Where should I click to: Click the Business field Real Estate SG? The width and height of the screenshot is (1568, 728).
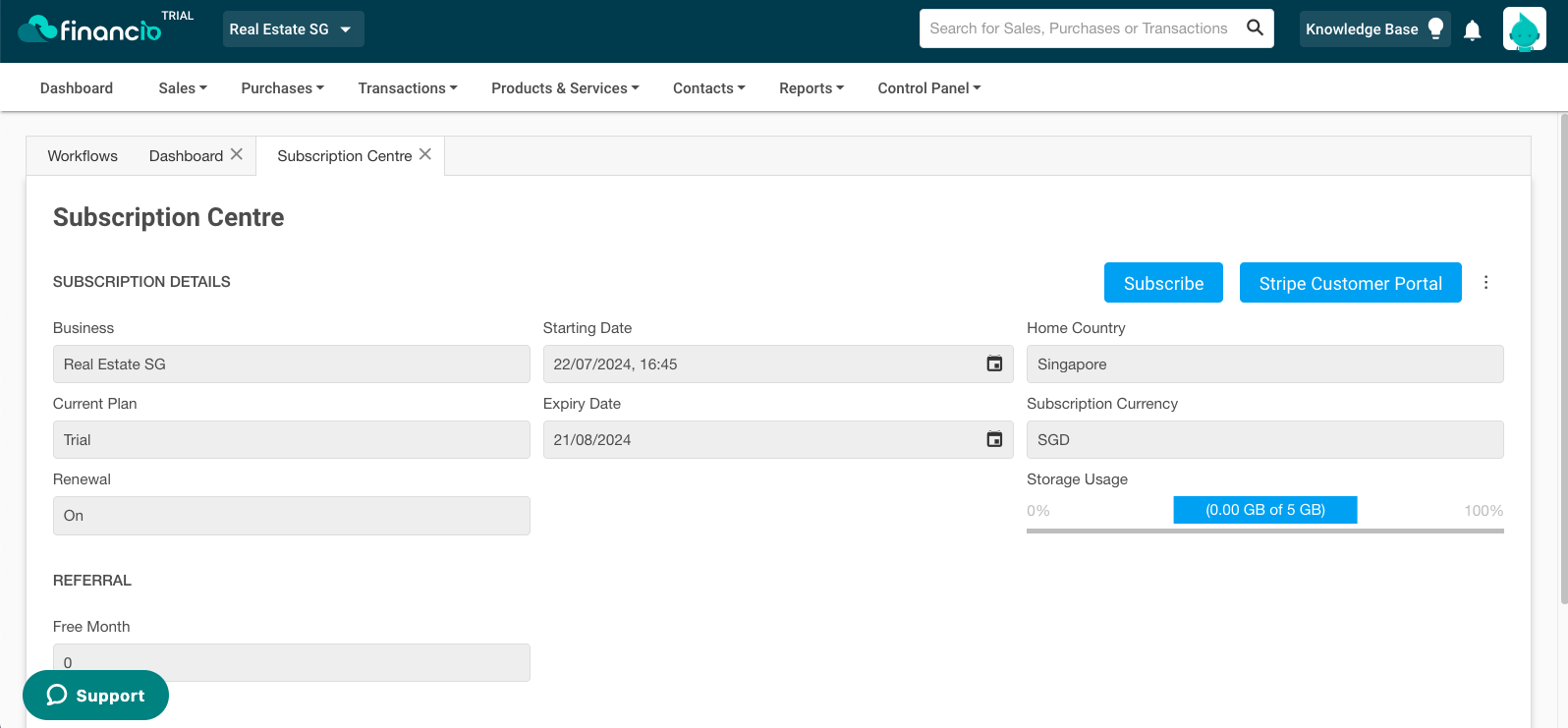(292, 364)
